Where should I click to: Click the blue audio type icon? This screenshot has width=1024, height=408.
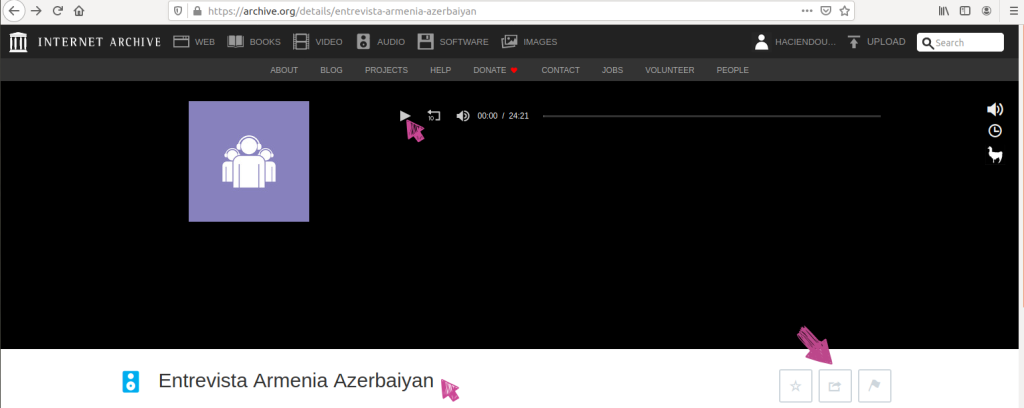coord(131,381)
